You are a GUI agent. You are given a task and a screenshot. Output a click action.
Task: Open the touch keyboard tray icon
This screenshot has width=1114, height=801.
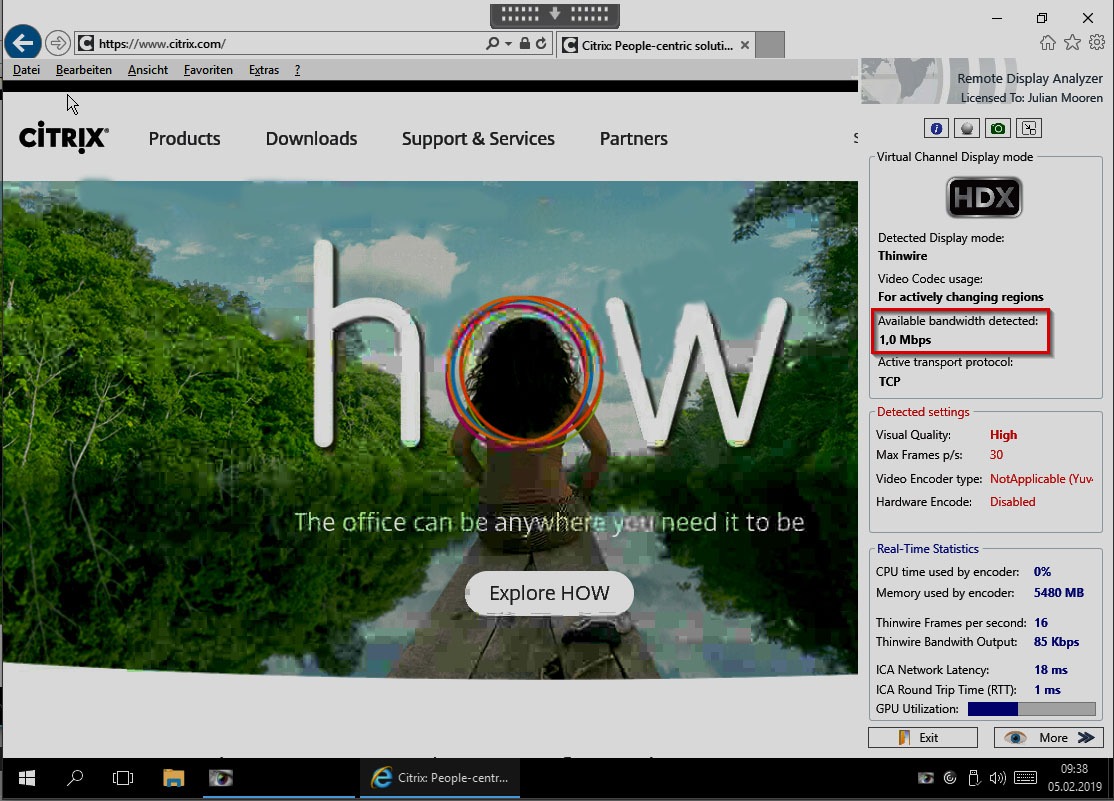coord(1025,778)
